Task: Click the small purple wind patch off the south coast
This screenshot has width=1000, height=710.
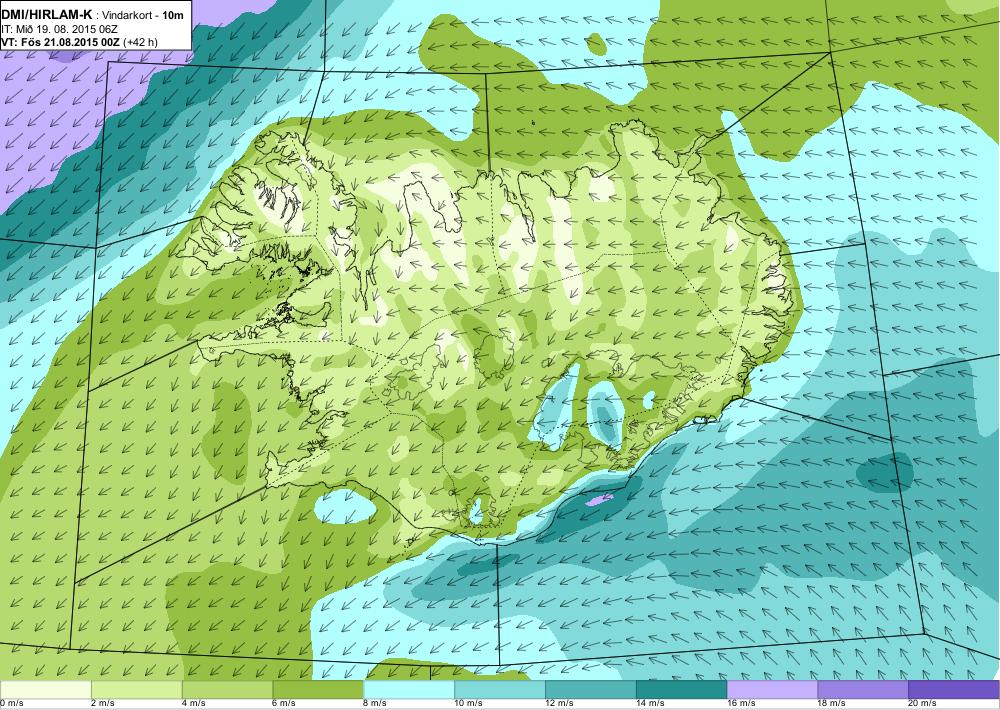Action: pos(599,499)
